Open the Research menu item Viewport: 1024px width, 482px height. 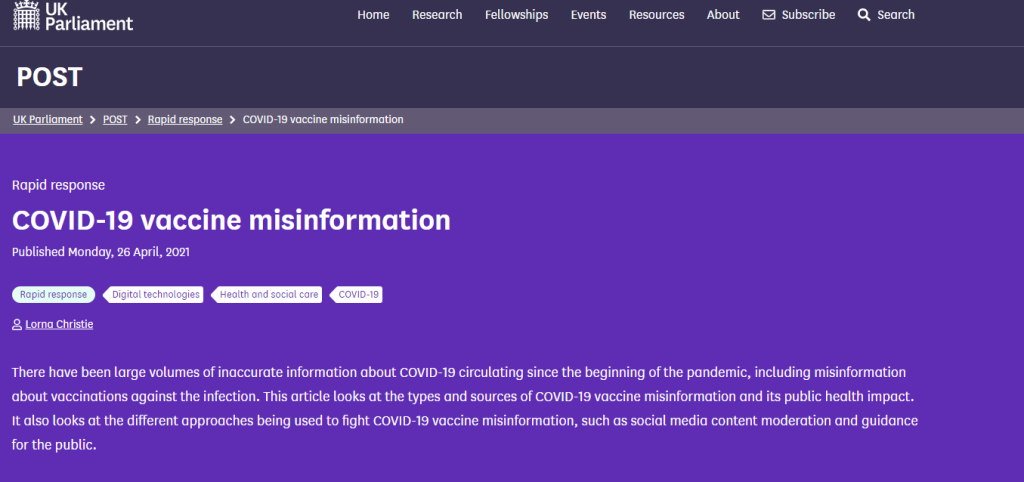point(437,14)
